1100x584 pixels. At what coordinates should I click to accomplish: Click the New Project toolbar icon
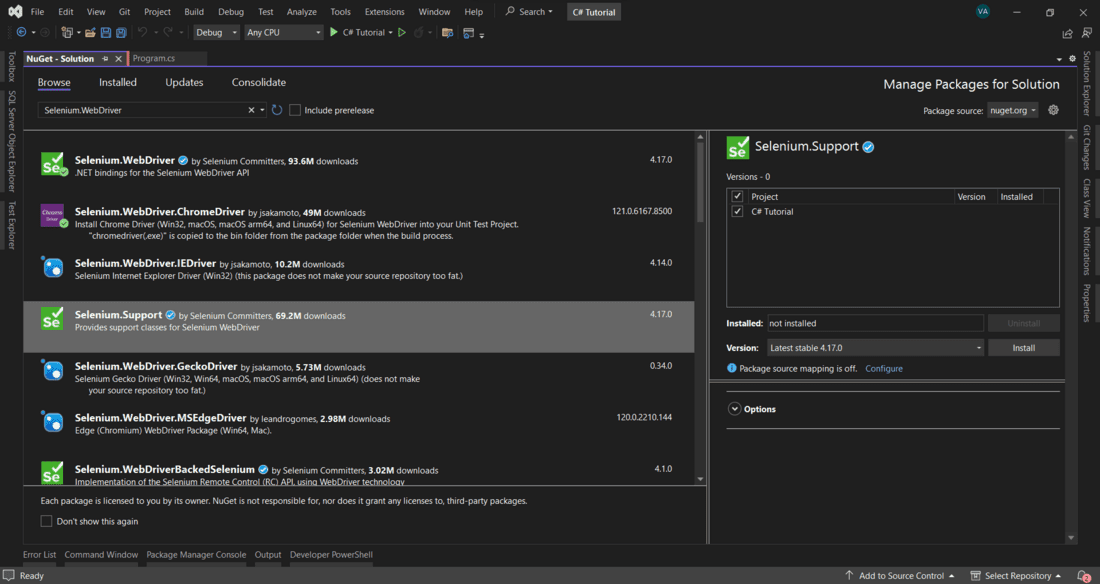pos(67,32)
